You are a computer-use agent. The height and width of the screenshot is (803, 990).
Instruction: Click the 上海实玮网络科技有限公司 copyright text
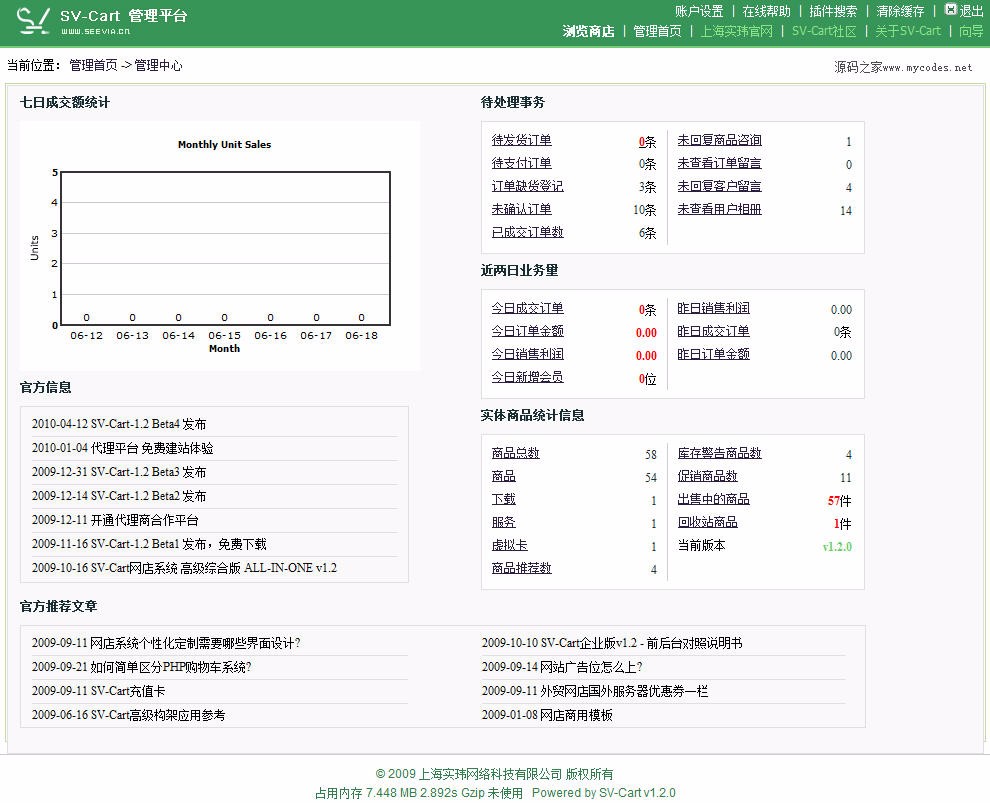(491, 774)
